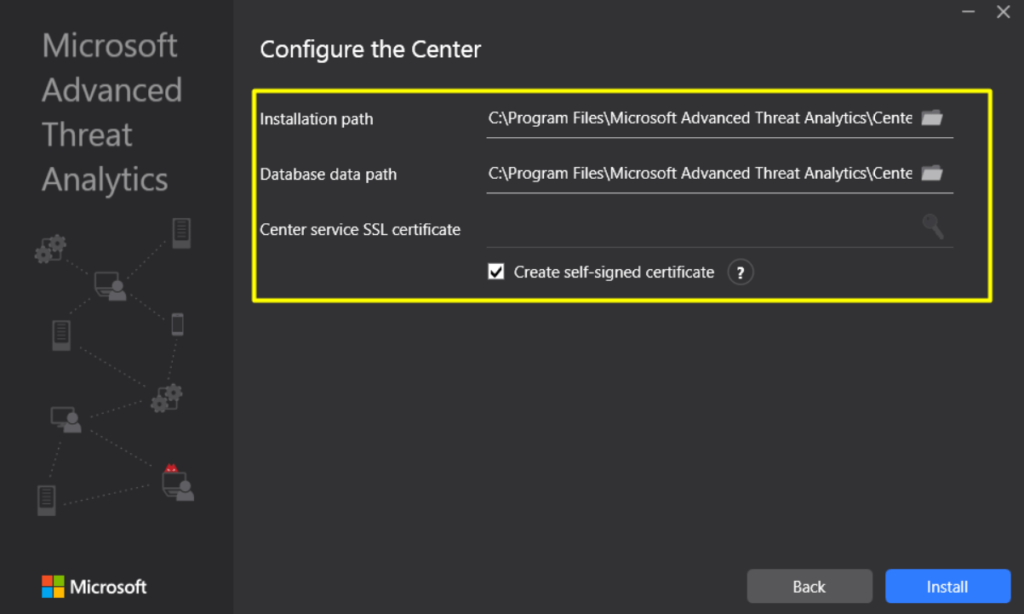Minimize the setup window
The width and height of the screenshot is (1024, 614).
point(968,12)
